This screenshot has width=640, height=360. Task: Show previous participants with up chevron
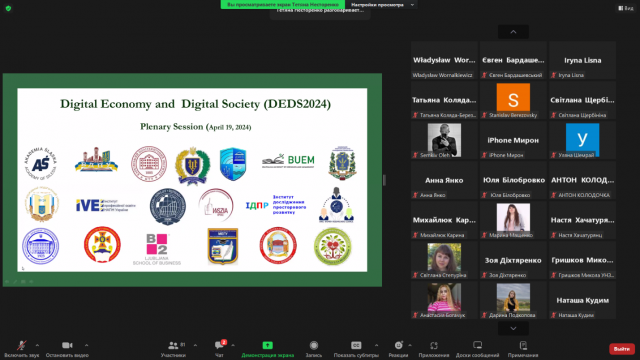click(513, 32)
